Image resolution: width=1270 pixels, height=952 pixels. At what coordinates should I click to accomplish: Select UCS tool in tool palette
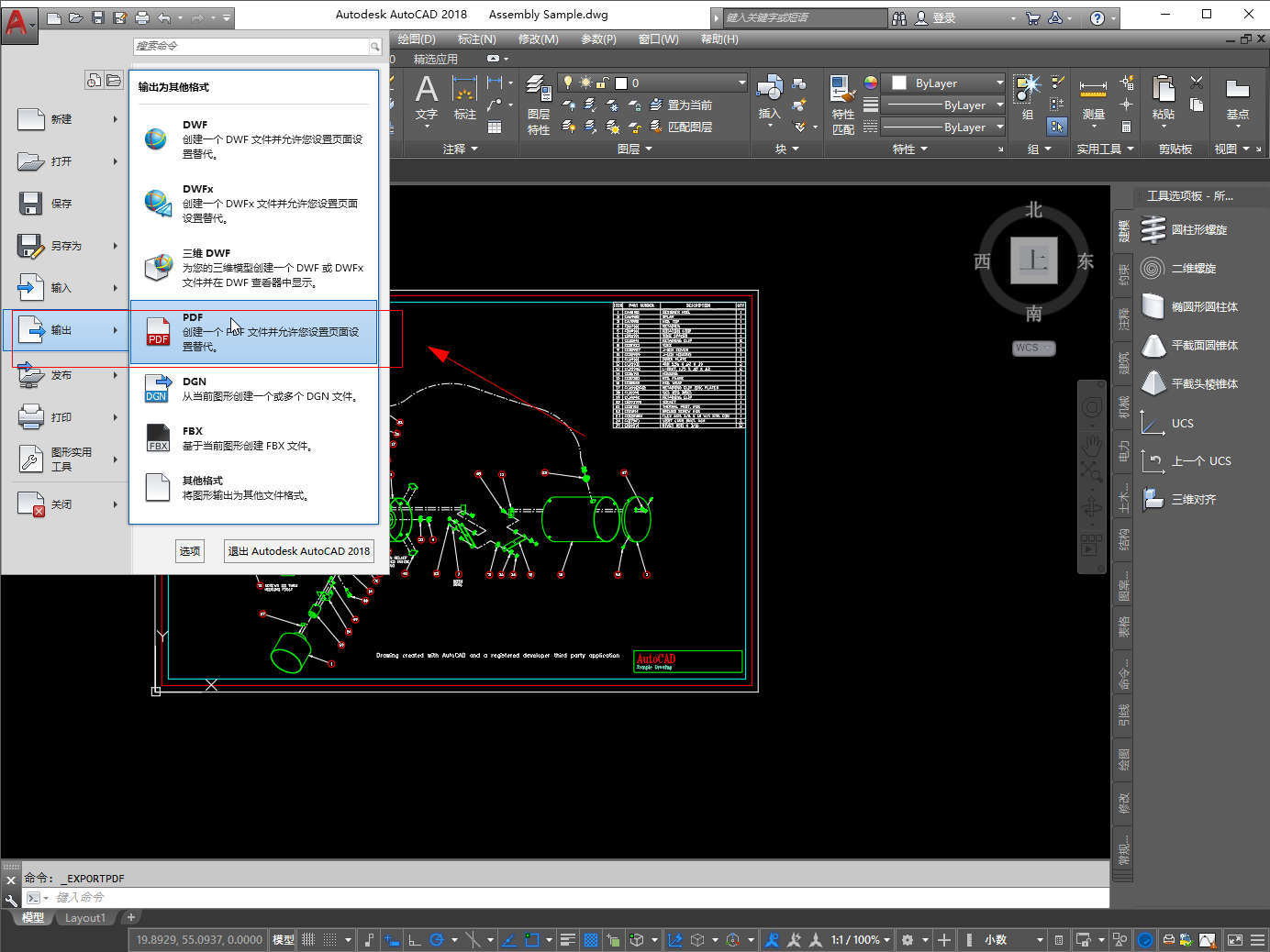tap(1167, 423)
